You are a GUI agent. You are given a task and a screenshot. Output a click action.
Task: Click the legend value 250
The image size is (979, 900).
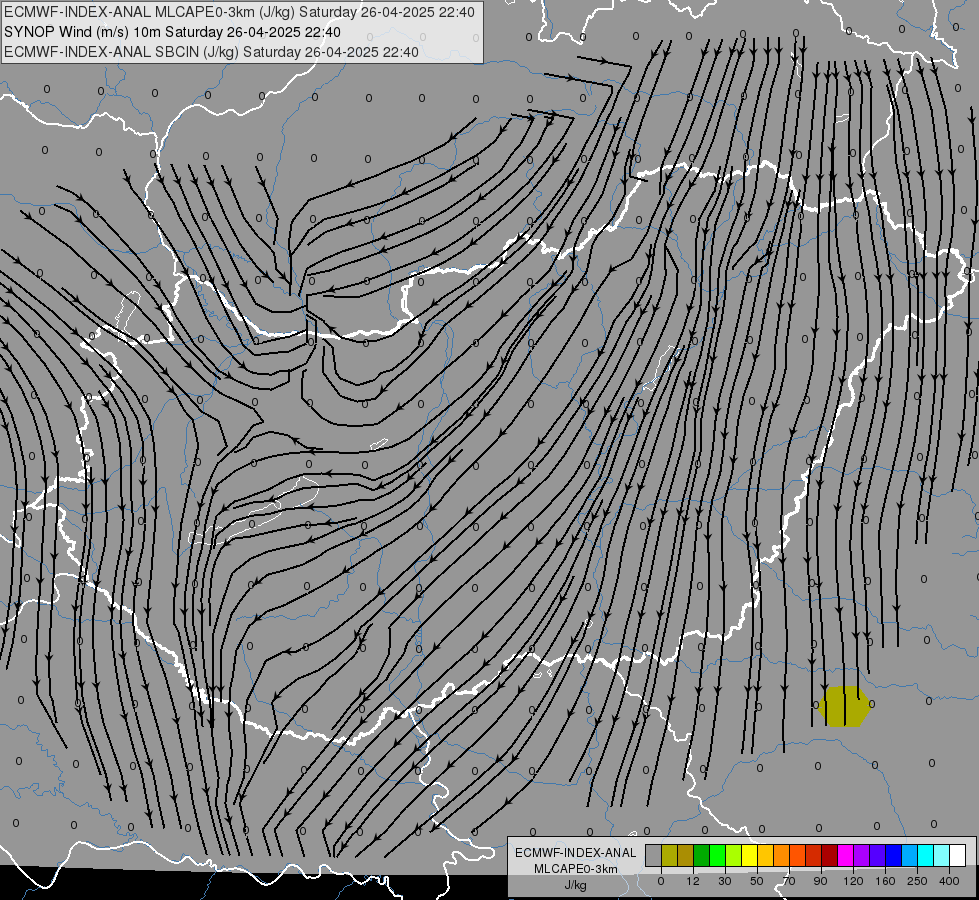[x=917, y=881]
